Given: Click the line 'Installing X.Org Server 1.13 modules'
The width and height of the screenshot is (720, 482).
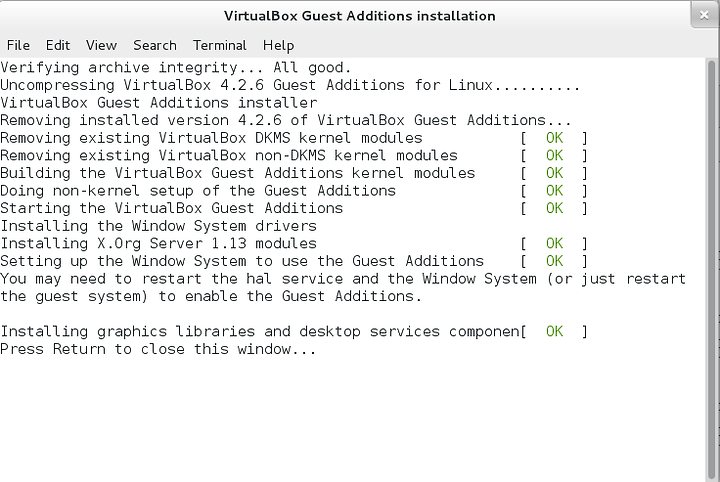Looking at the screenshot, I should (158, 243).
